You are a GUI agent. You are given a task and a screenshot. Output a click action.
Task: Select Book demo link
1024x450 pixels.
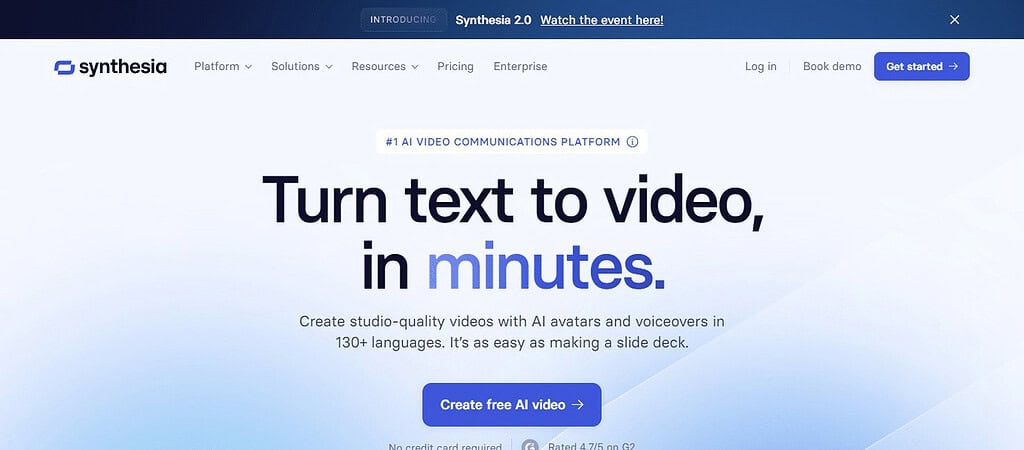(832, 67)
